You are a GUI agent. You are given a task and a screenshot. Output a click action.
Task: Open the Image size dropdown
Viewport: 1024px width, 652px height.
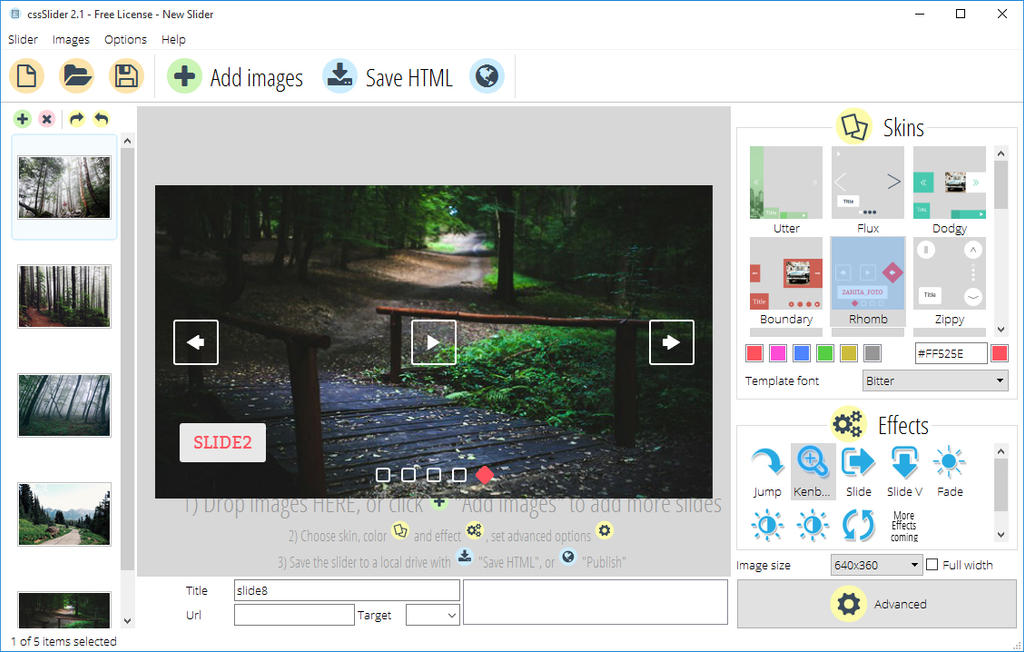click(876, 564)
